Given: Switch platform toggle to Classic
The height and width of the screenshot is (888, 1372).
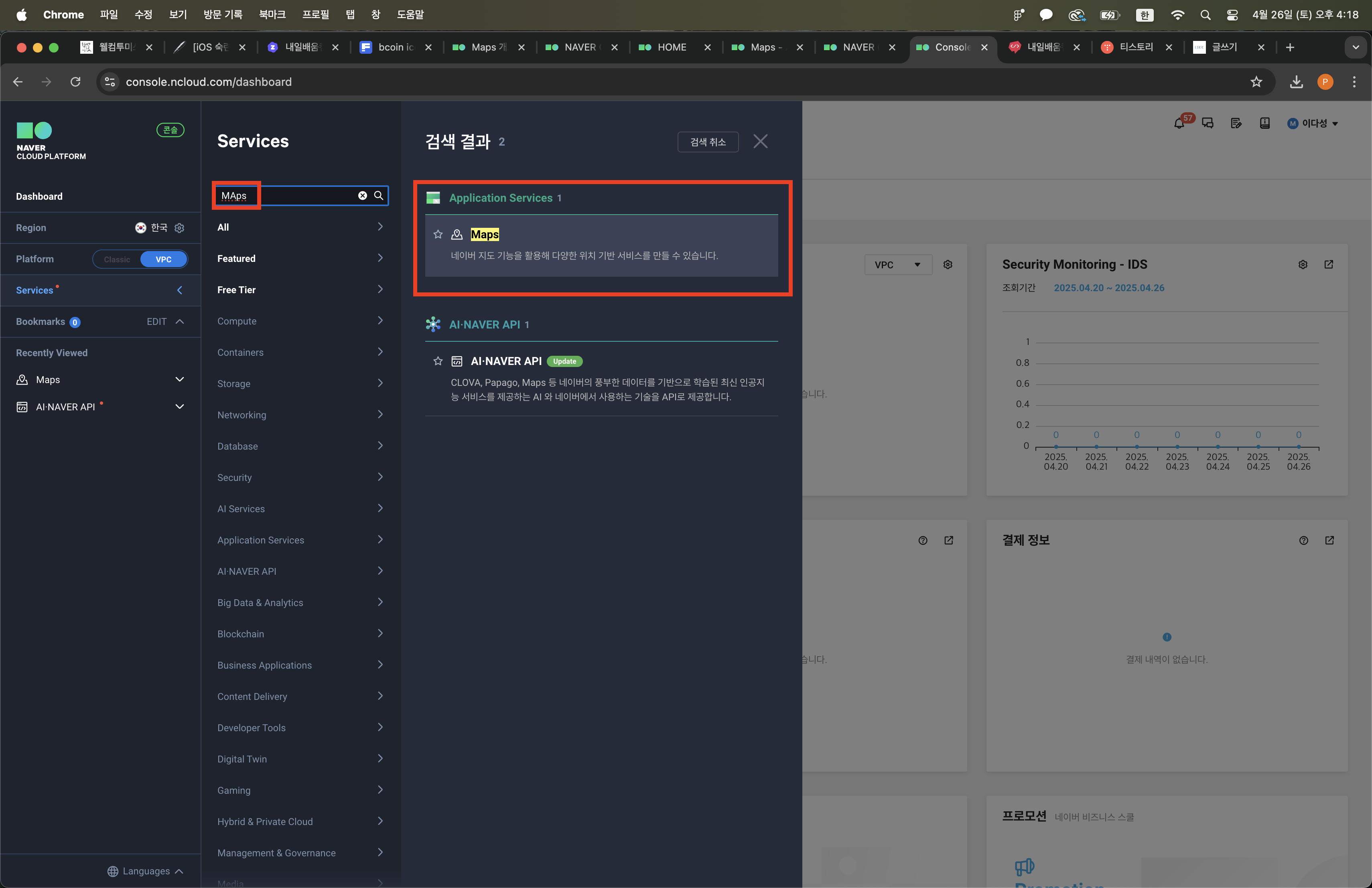Looking at the screenshot, I should pyautogui.click(x=117, y=260).
